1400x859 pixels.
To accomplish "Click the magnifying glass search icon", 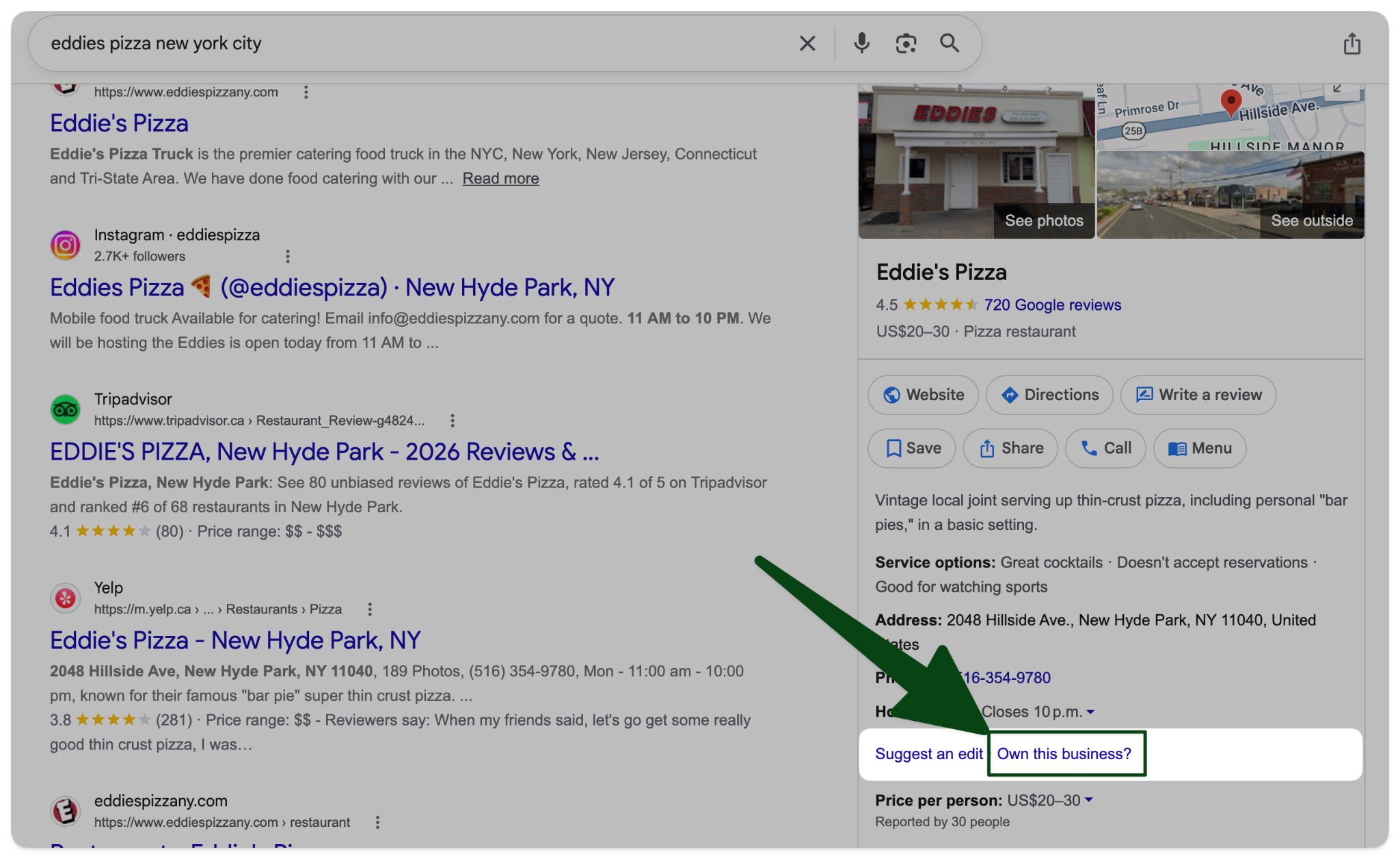I will 950,43.
